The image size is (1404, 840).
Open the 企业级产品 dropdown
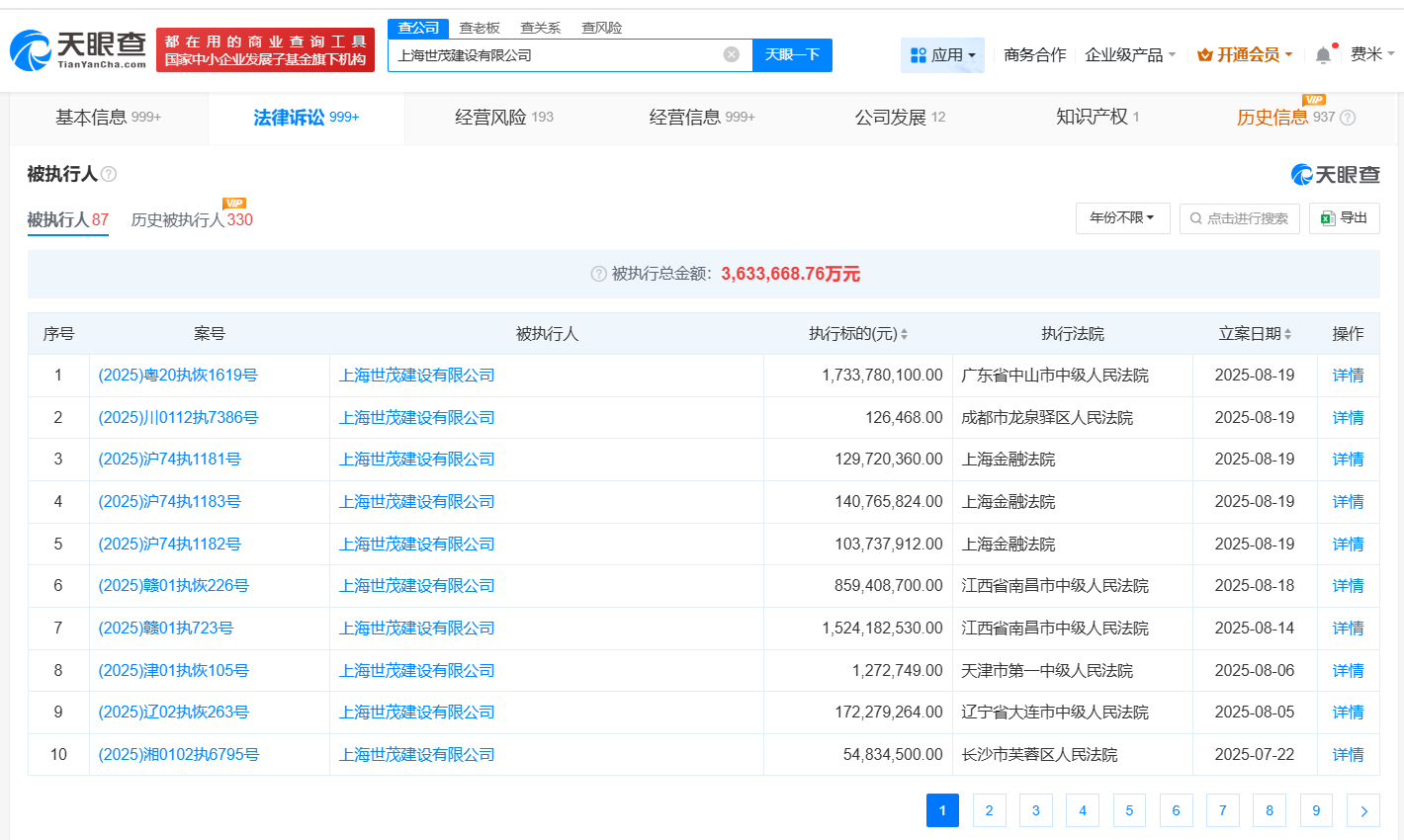pos(1127,55)
